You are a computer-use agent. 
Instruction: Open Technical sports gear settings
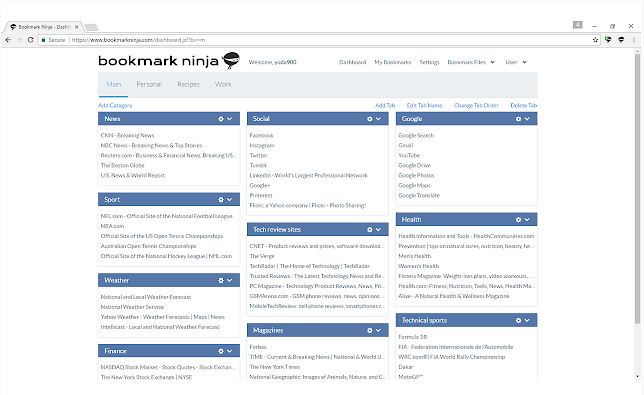pos(518,320)
